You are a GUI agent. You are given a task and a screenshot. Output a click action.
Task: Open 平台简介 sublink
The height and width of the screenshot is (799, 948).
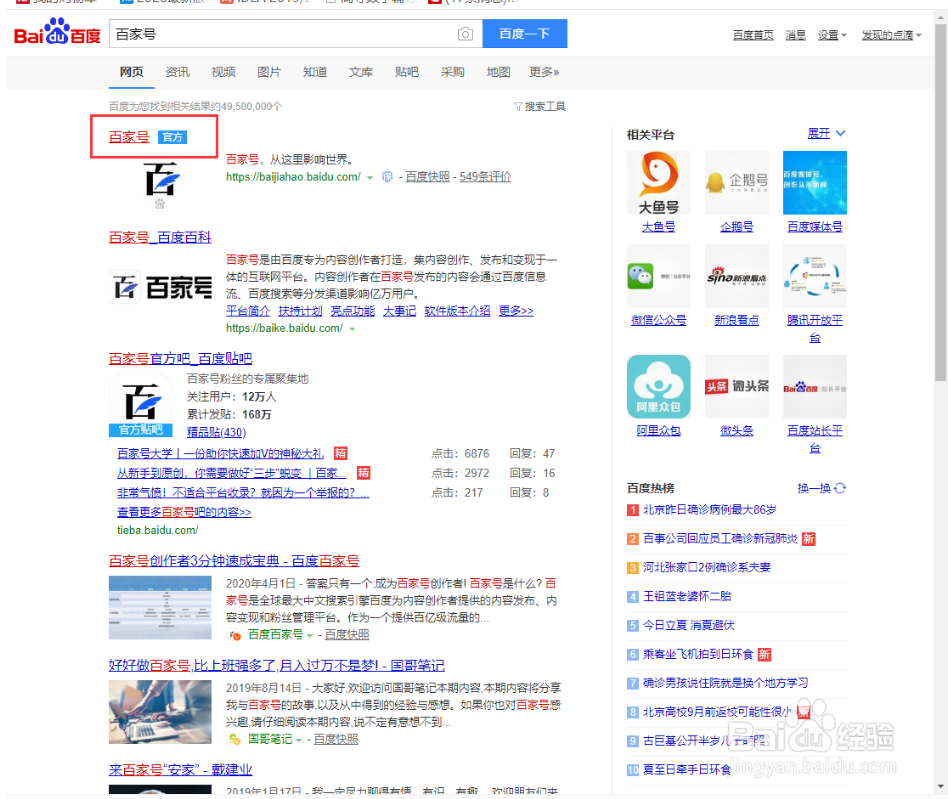coord(248,311)
